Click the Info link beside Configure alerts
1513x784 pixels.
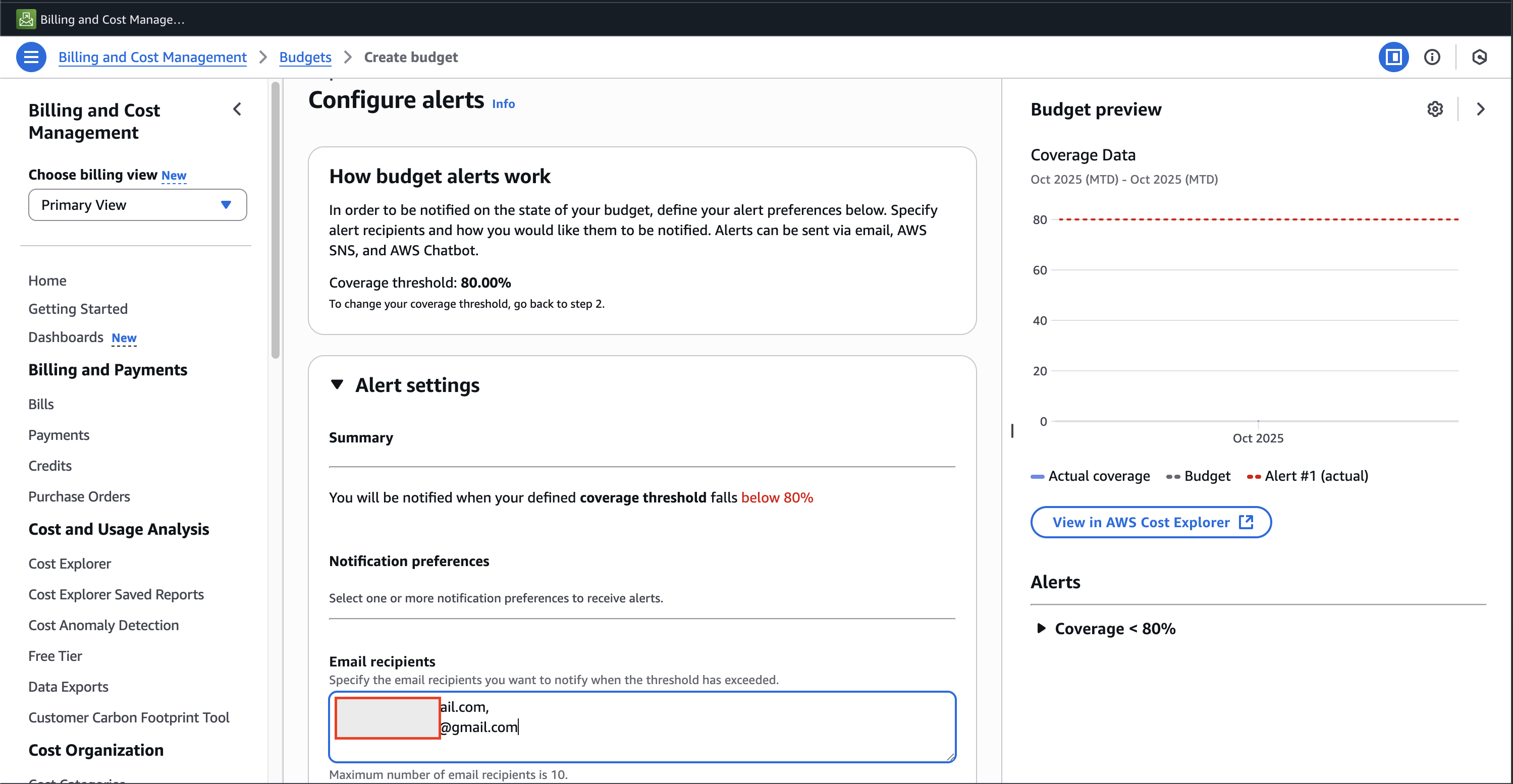pos(503,104)
